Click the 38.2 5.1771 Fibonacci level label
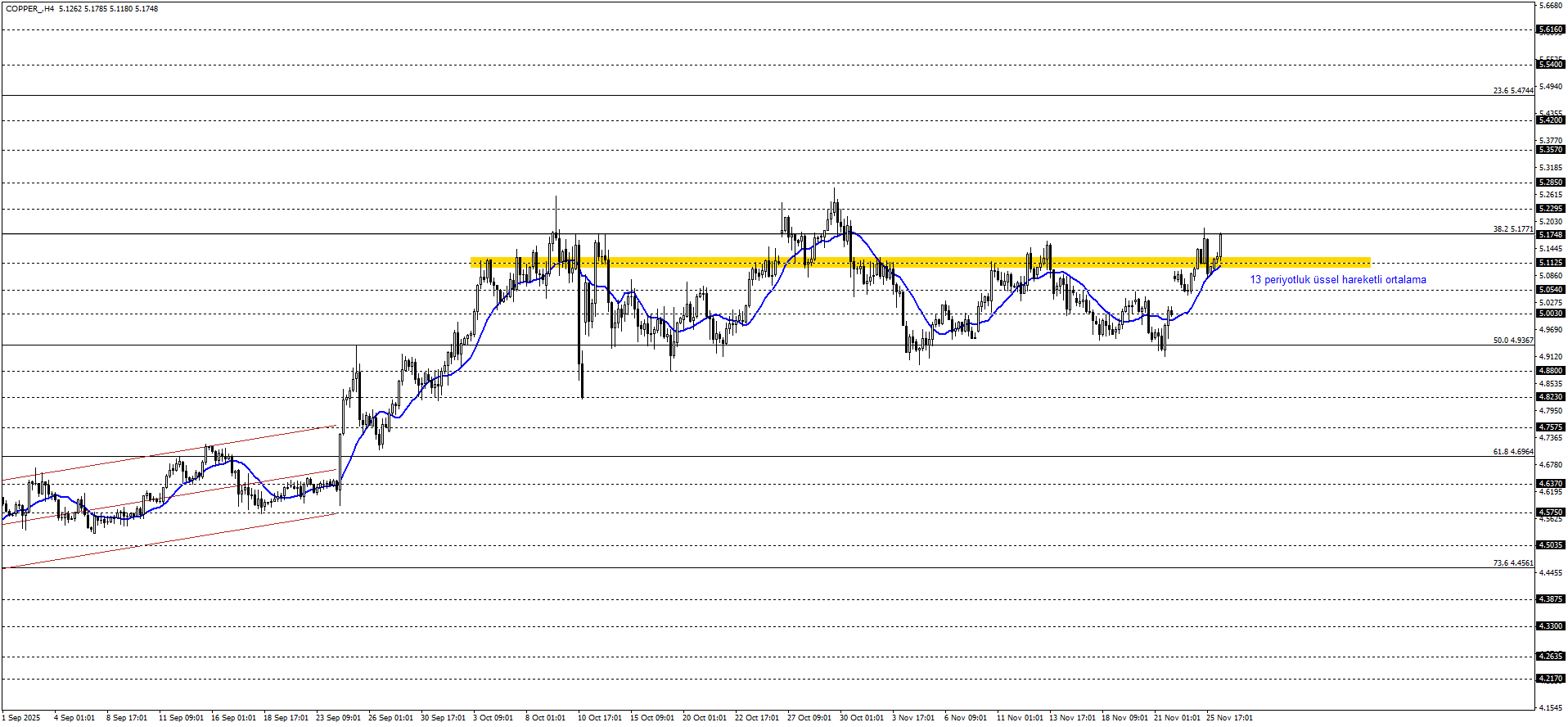Screen dimensions: 1568x727 [1512, 229]
